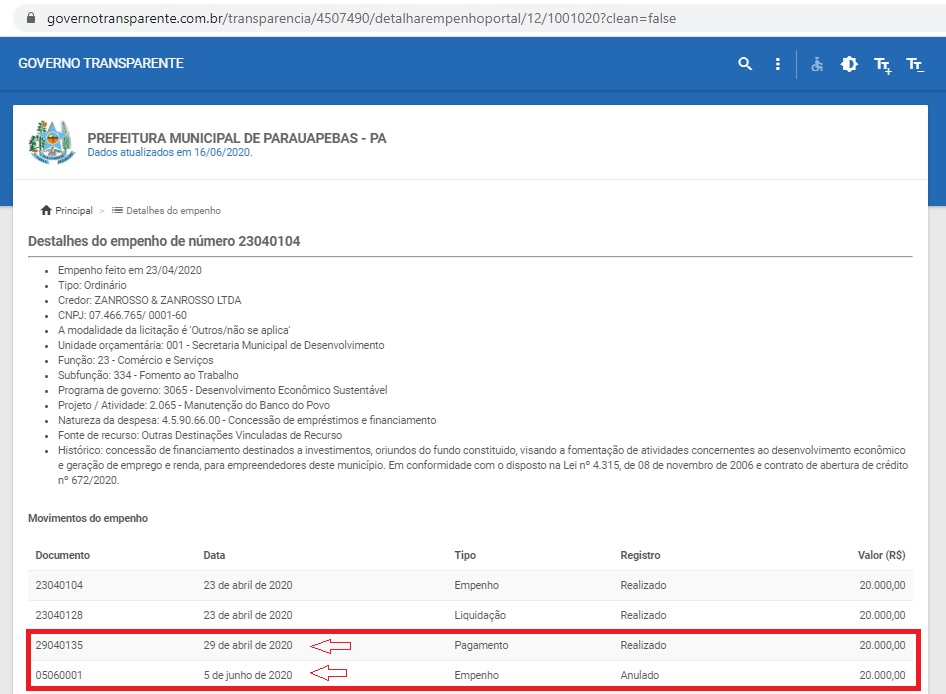Click 'CNPJ: 07.466.765/ 0001-60' line
The width and height of the screenshot is (946, 694).
(x=122, y=315)
